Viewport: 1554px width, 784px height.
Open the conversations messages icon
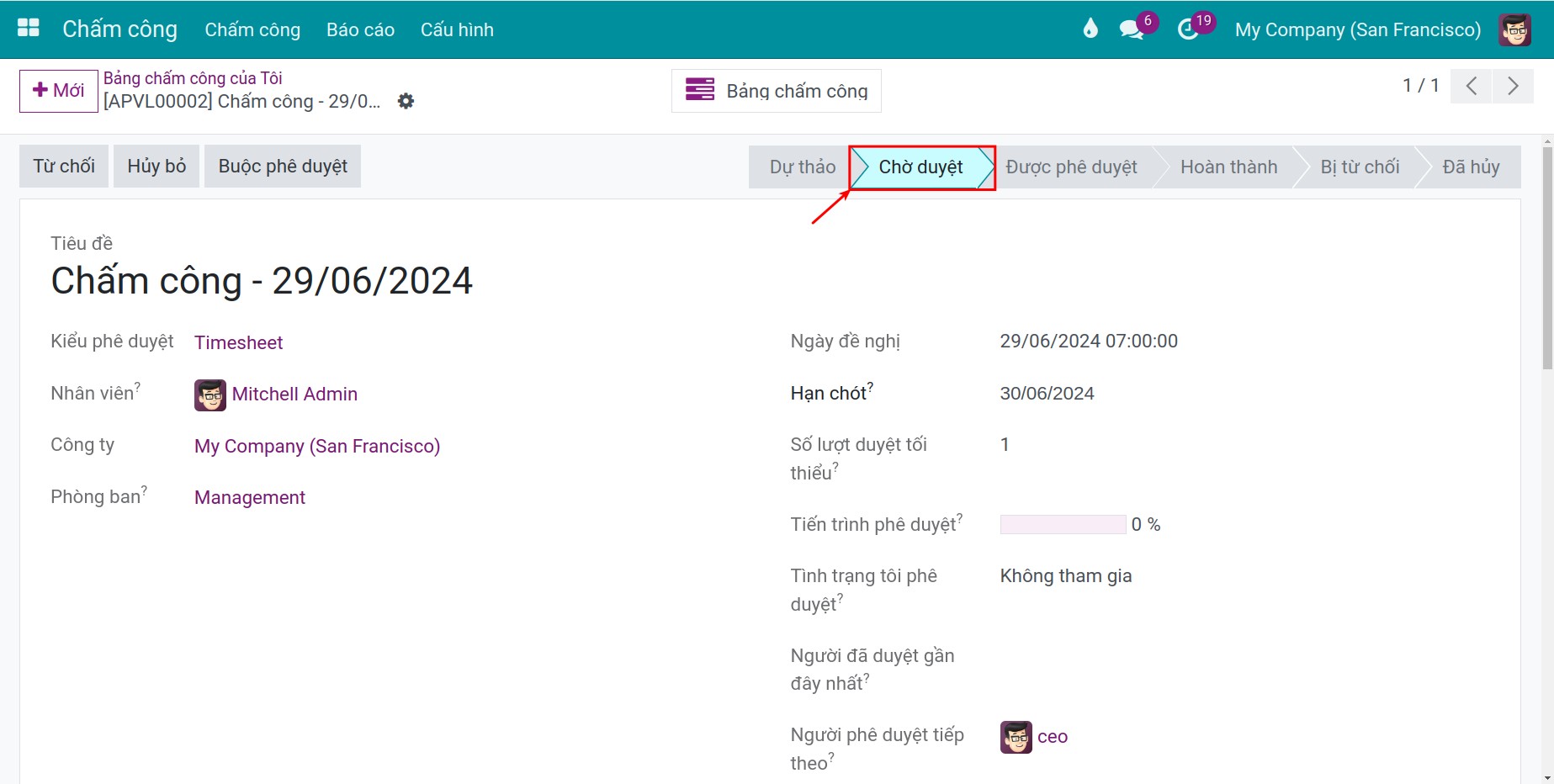pos(1132,29)
